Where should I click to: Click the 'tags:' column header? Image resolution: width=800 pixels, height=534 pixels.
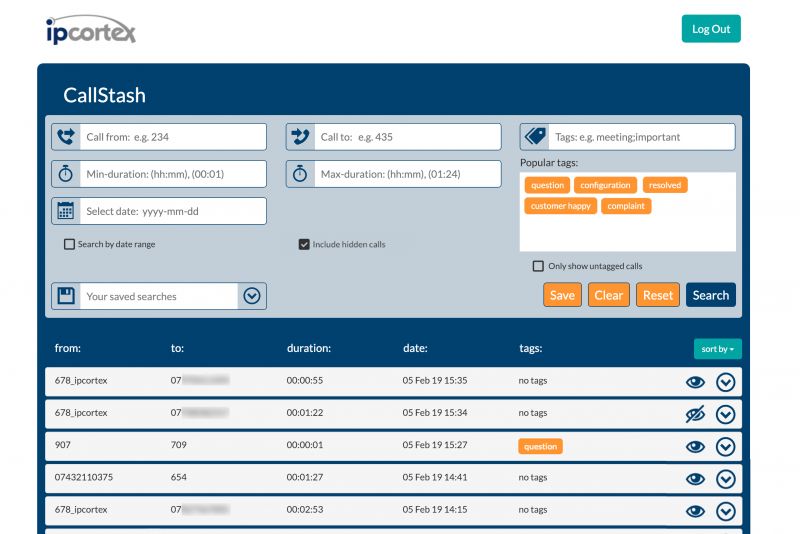[x=531, y=348]
